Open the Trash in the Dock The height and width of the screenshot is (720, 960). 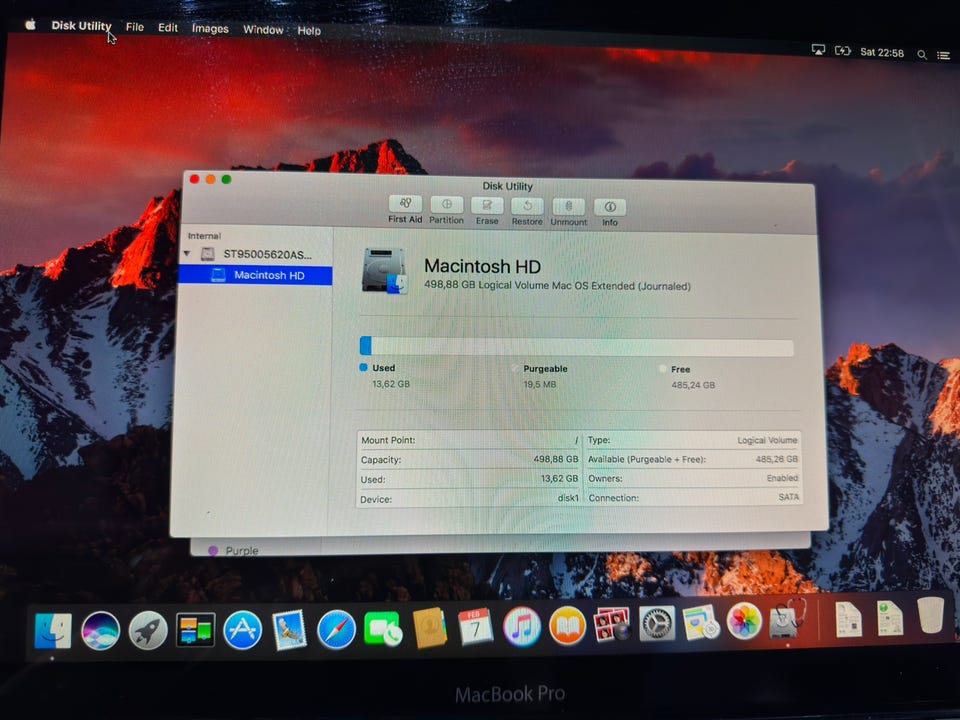coord(930,617)
